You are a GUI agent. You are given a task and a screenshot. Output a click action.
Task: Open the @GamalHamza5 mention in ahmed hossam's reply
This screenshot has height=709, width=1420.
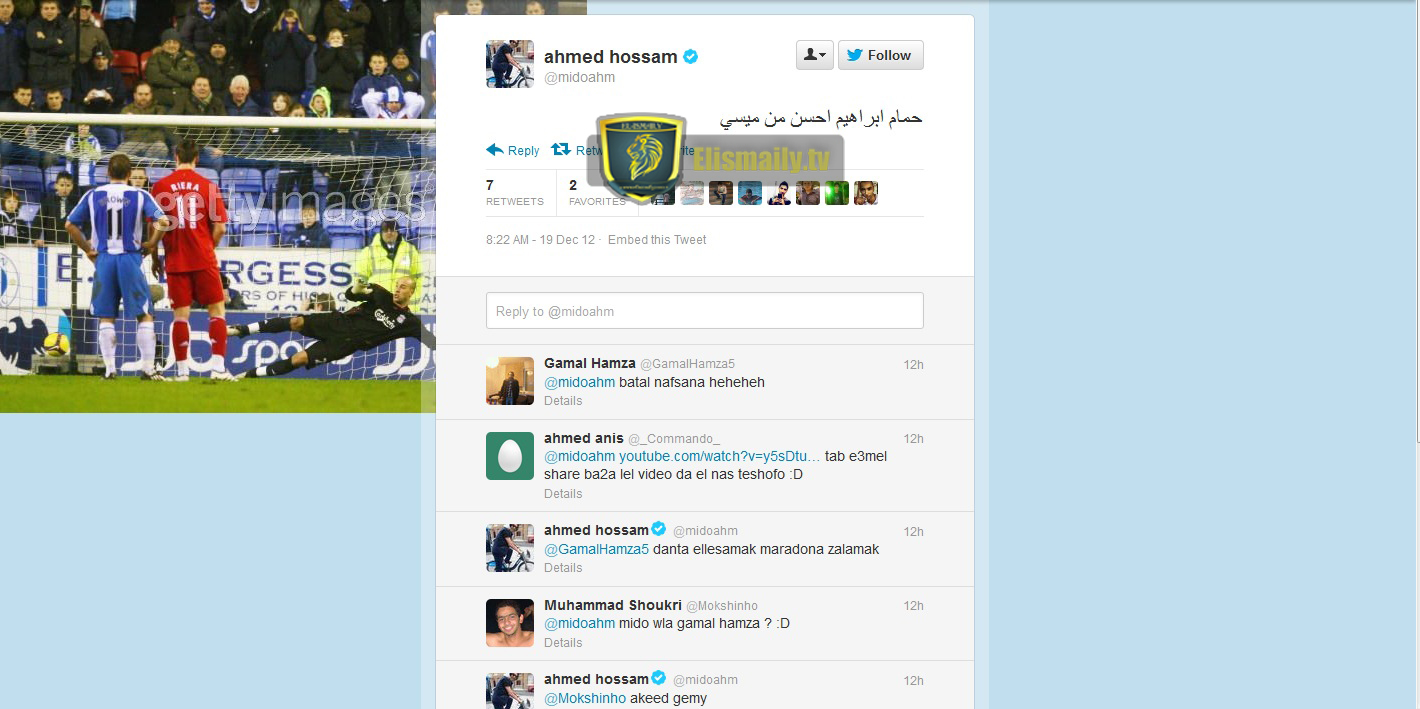pyautogui.click(x=596, y=549)
